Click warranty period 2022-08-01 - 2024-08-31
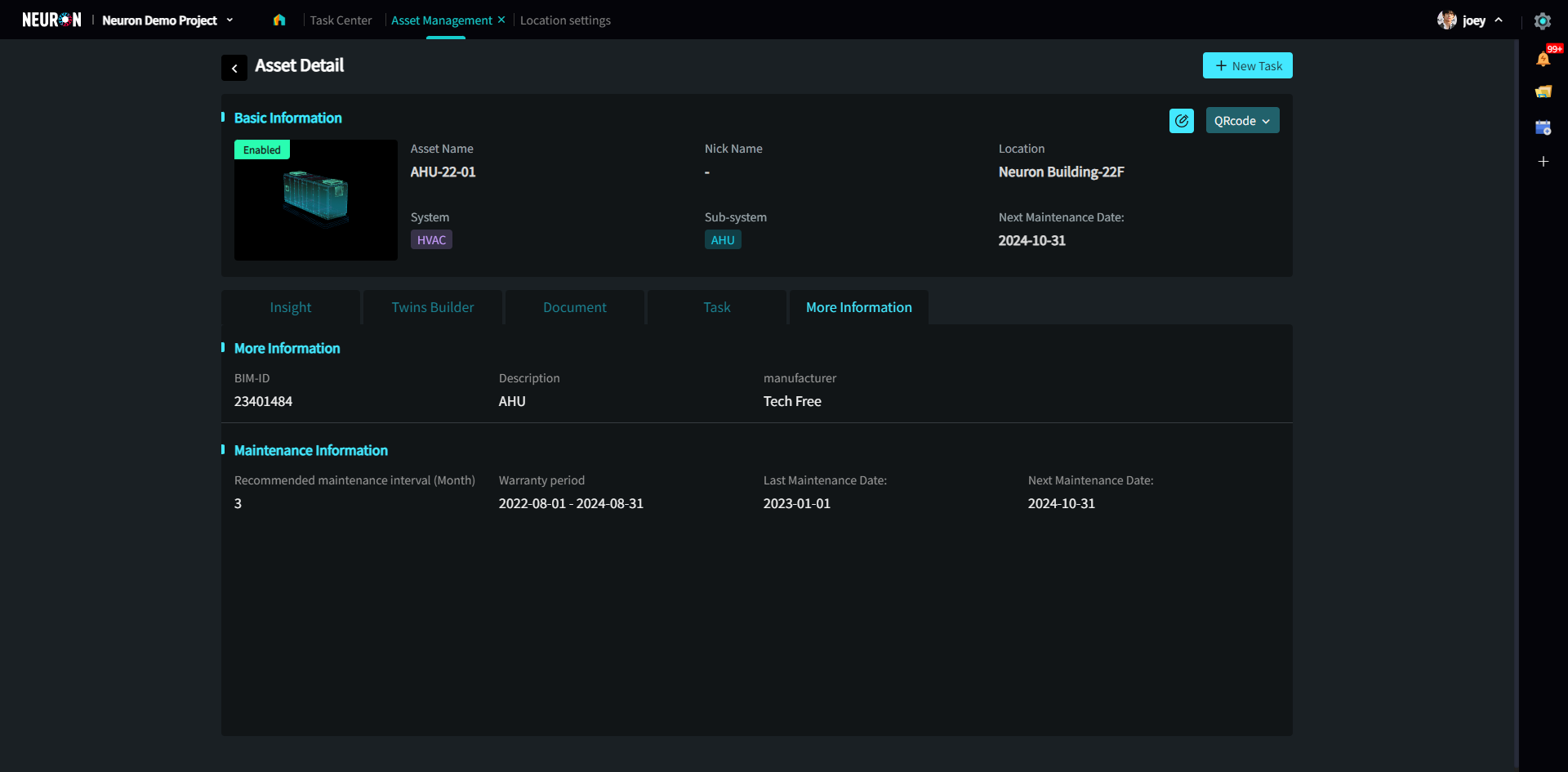The width and height of the screenshot is (1568, 772). click(571, 503)
